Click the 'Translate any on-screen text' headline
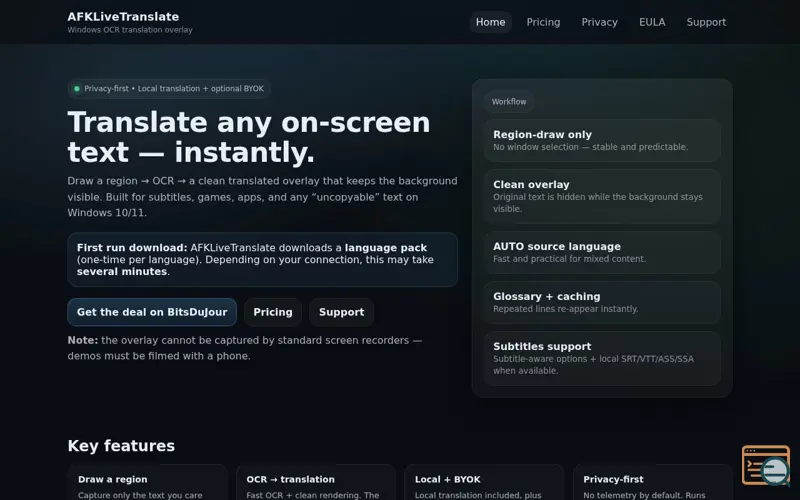Screen dimensions: 800x500 pyautogui.click(x=249, y=137)
